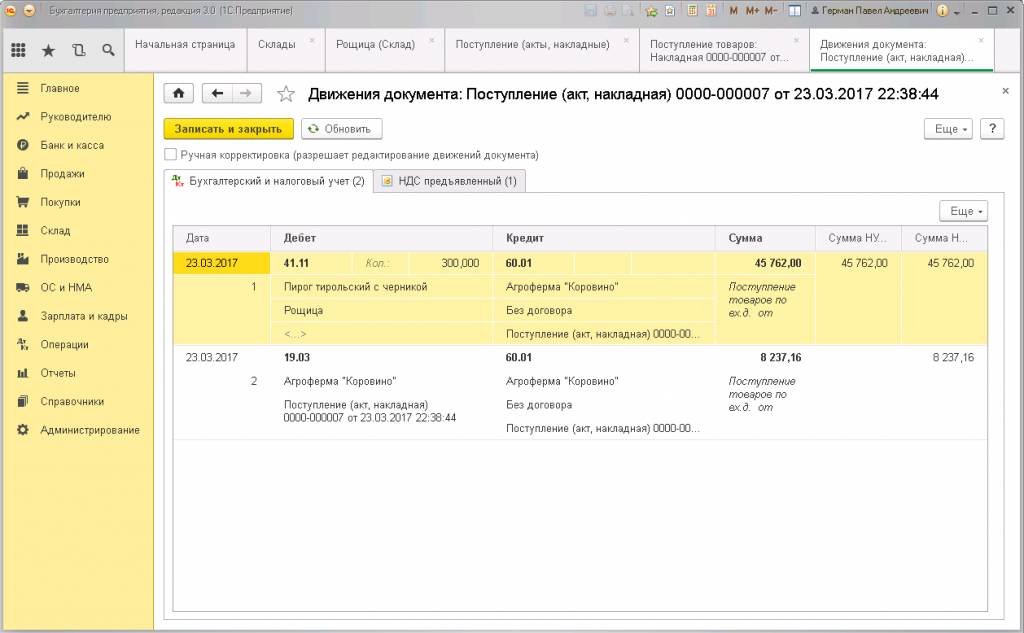The image size is (1024, 633).
Task: Click the Сумма column header
Action: (765, 238)
